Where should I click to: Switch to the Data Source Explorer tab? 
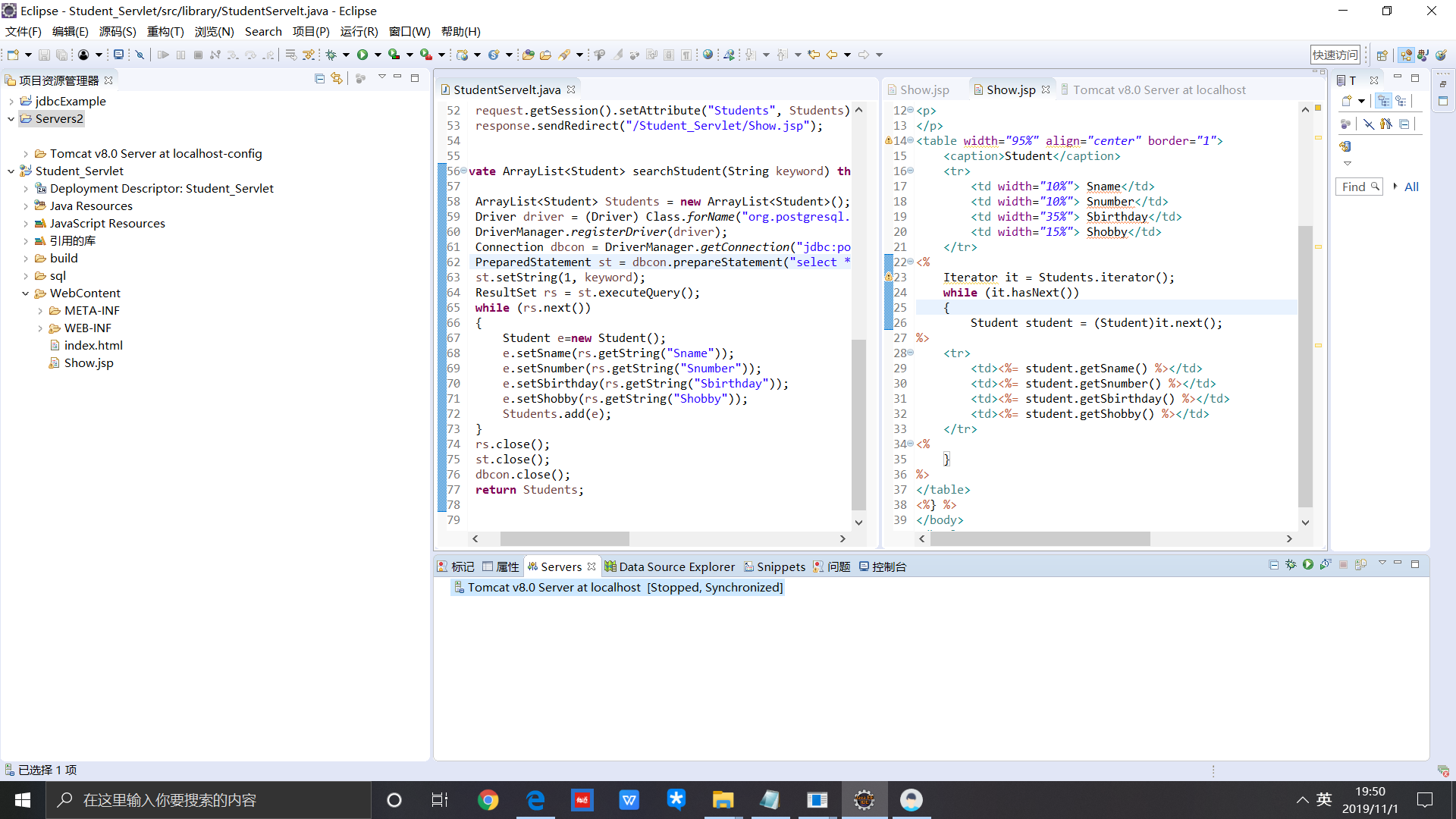(x=676, y=567)
